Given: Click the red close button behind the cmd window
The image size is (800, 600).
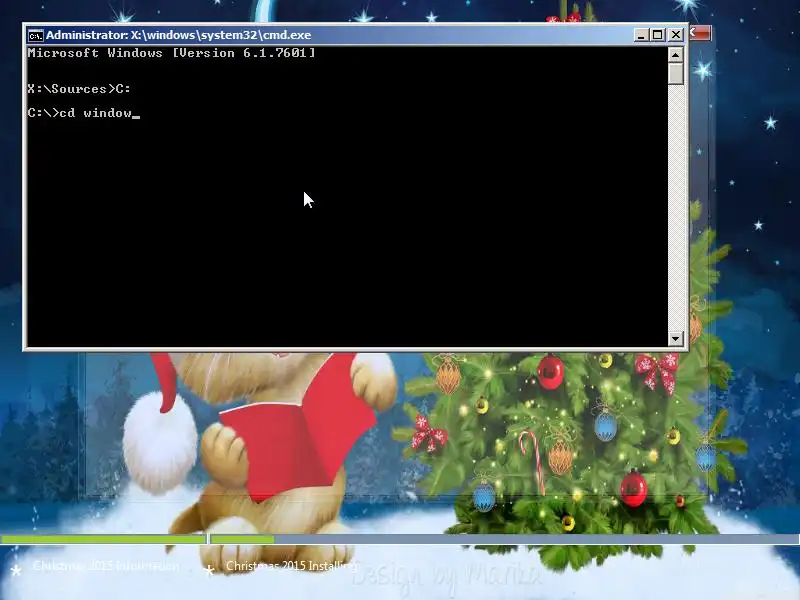Looking at the screenshot, I should coord(700,33).
